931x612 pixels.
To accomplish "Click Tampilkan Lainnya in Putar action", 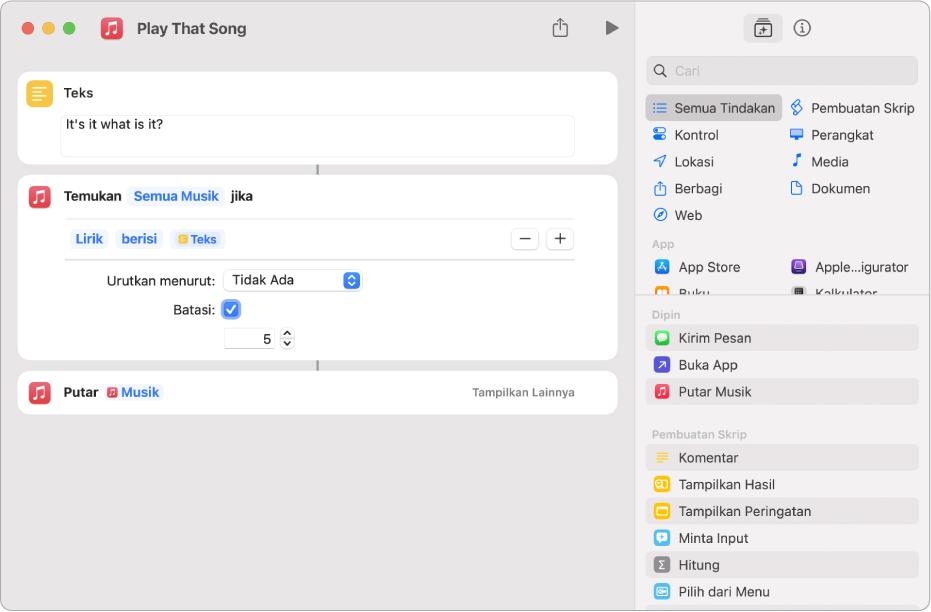I will point(523,392).
